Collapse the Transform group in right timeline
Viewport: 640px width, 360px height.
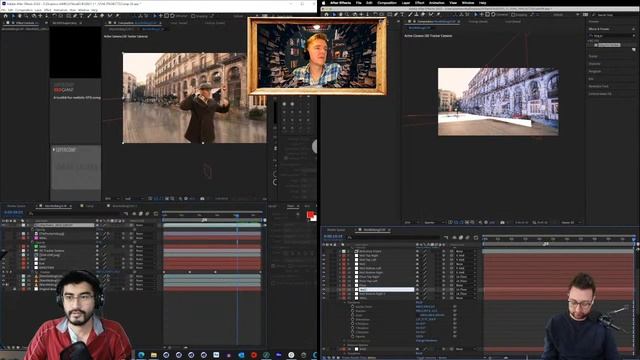pyautogui.click(x=344, y=302)
